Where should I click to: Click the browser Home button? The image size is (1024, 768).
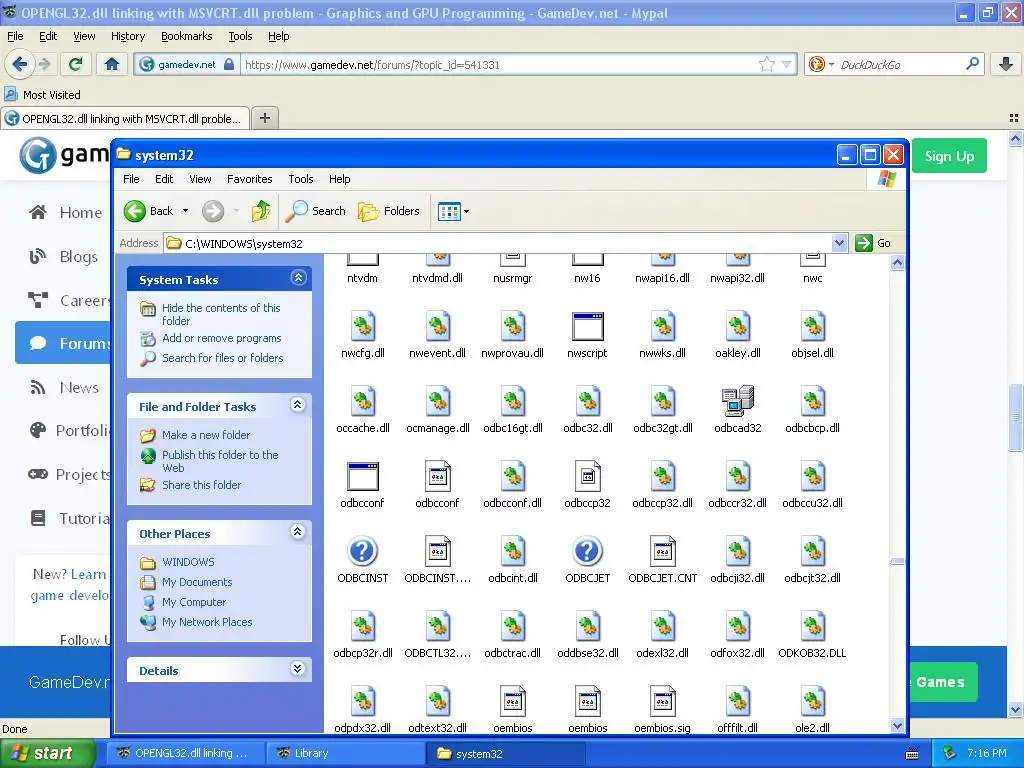pos(112,64)
